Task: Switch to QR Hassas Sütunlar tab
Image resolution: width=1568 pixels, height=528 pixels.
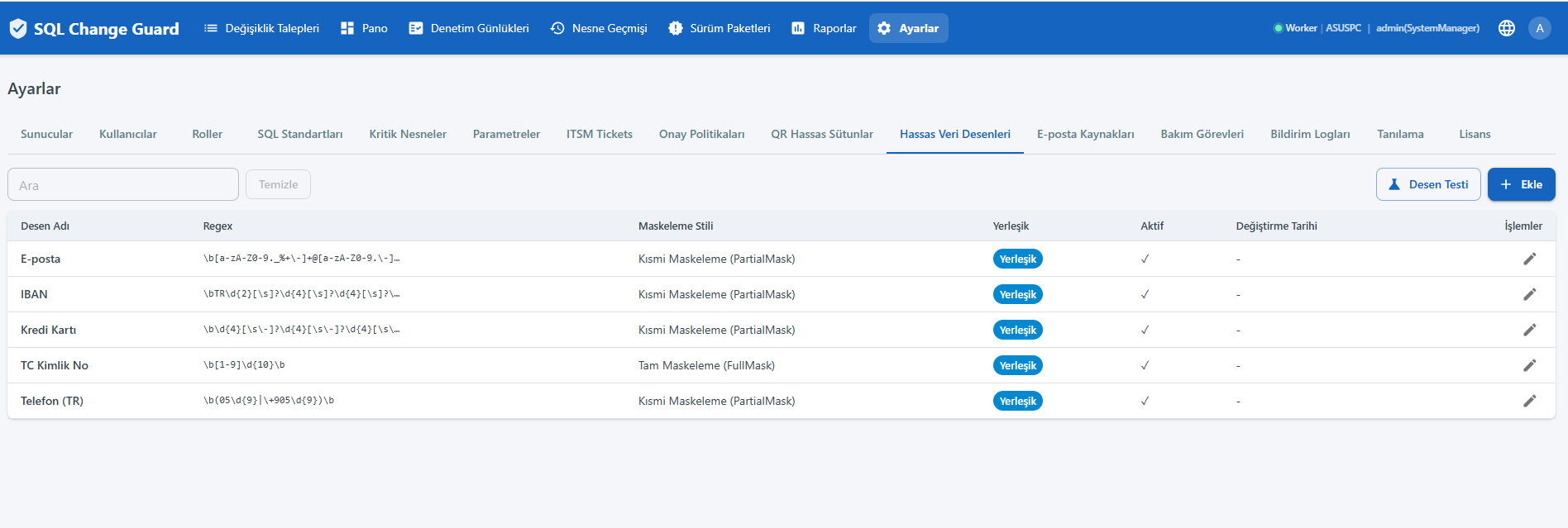Action: (822, 134)
